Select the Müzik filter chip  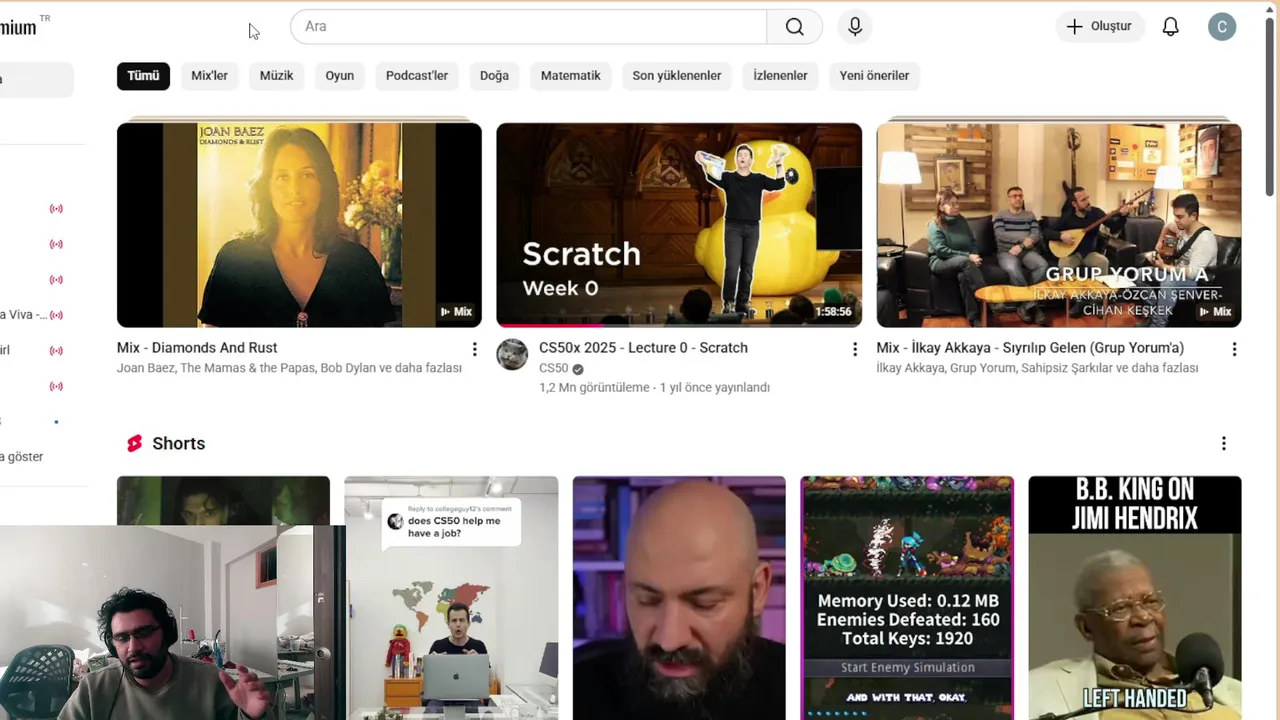click(x=277, y=76)
